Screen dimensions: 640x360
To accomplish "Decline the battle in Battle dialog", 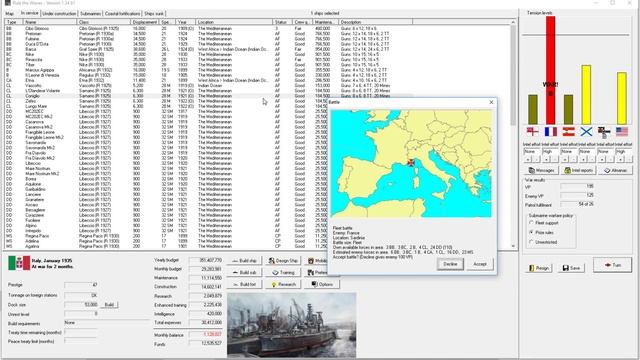I will (450, 264).
